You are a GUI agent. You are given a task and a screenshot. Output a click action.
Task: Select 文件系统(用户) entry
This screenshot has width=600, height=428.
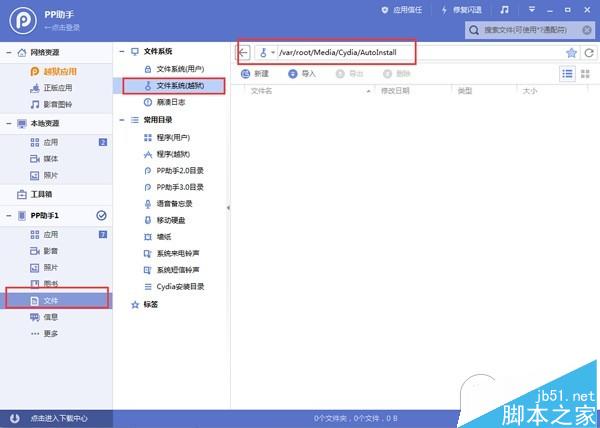pyautogui.click(x=174, y=69)
